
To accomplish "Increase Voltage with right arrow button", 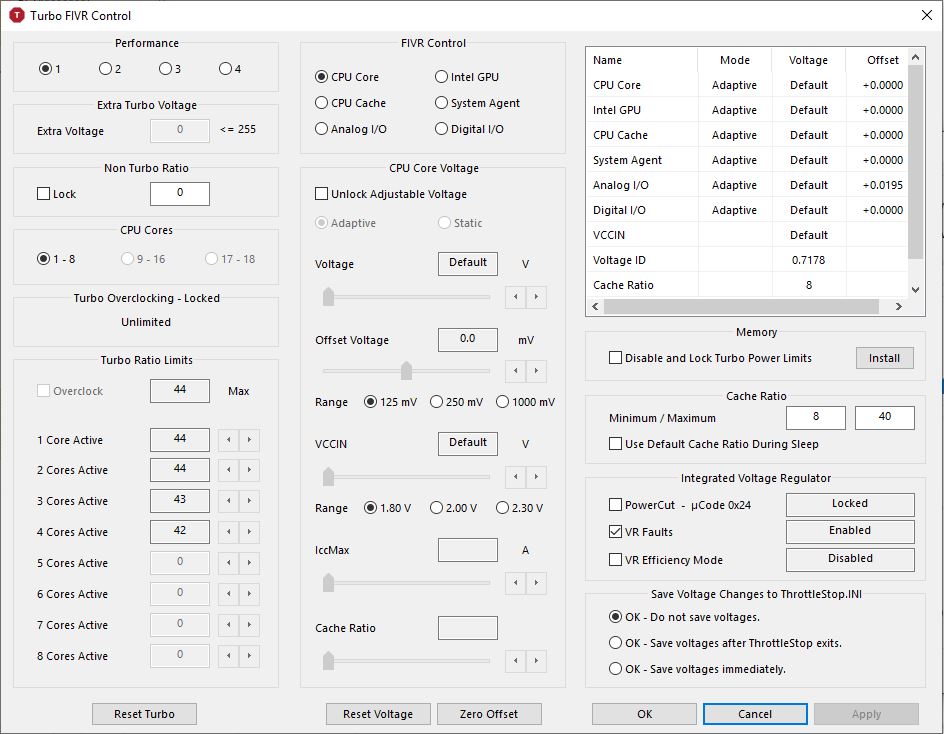I will click(536, 297).
